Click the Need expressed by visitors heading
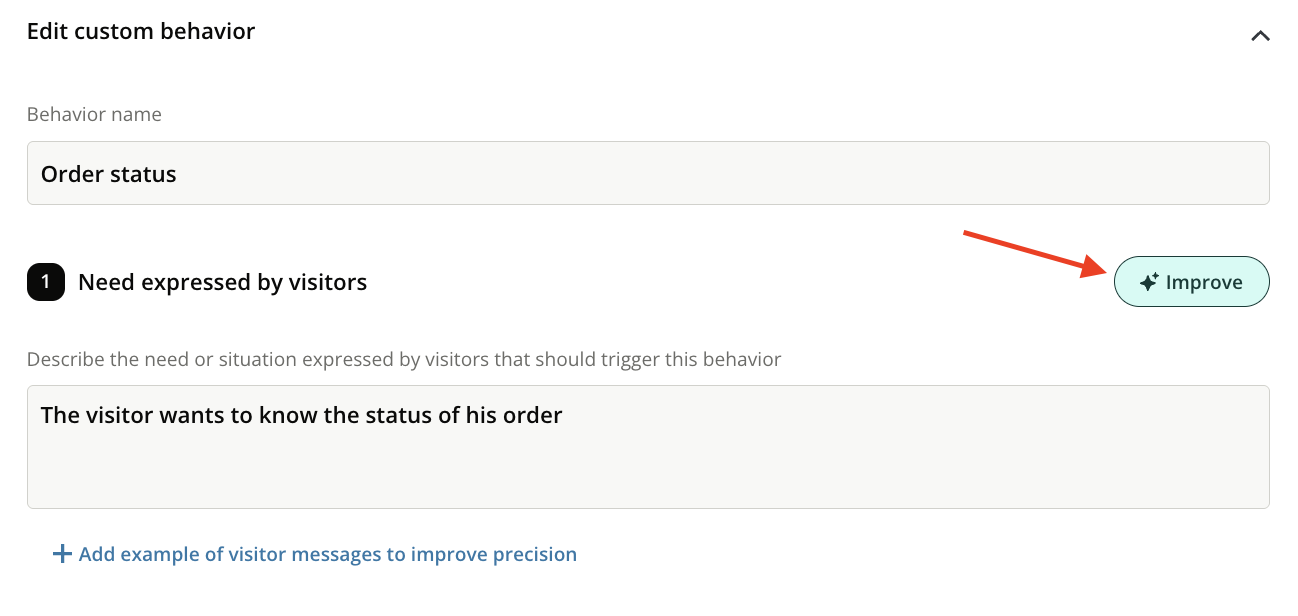Image resolution: width=1298 pixels, height=616 pixels. [x=222, y=282]
